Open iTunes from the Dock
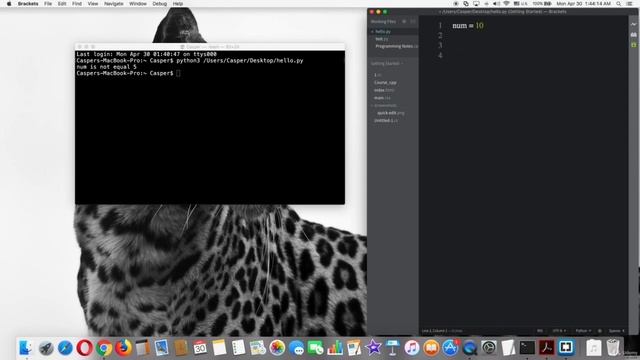The image size is (640, 360). pyautogui.click(x=412, y=348)
